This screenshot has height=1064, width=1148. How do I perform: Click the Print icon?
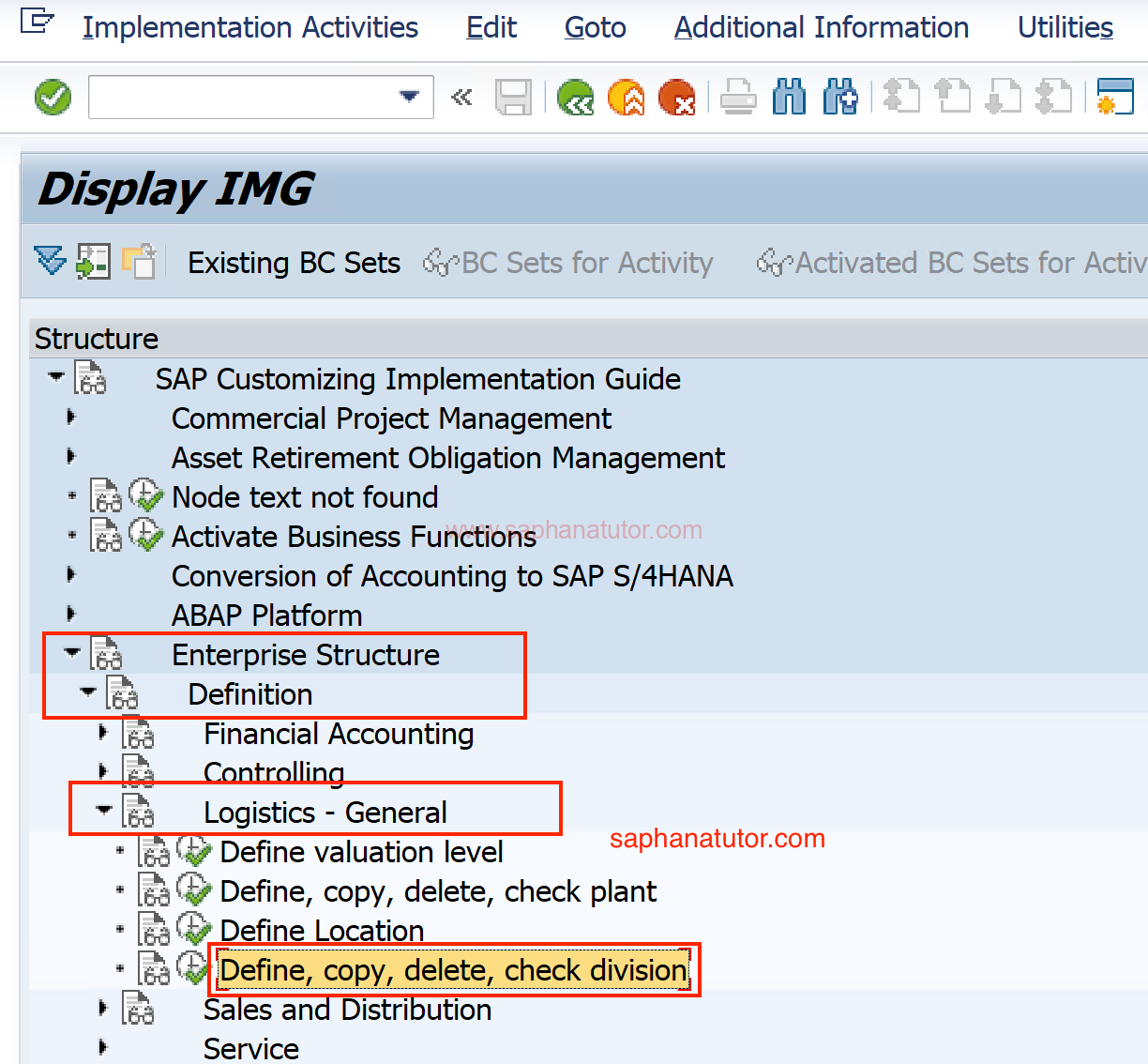[738, 98]
